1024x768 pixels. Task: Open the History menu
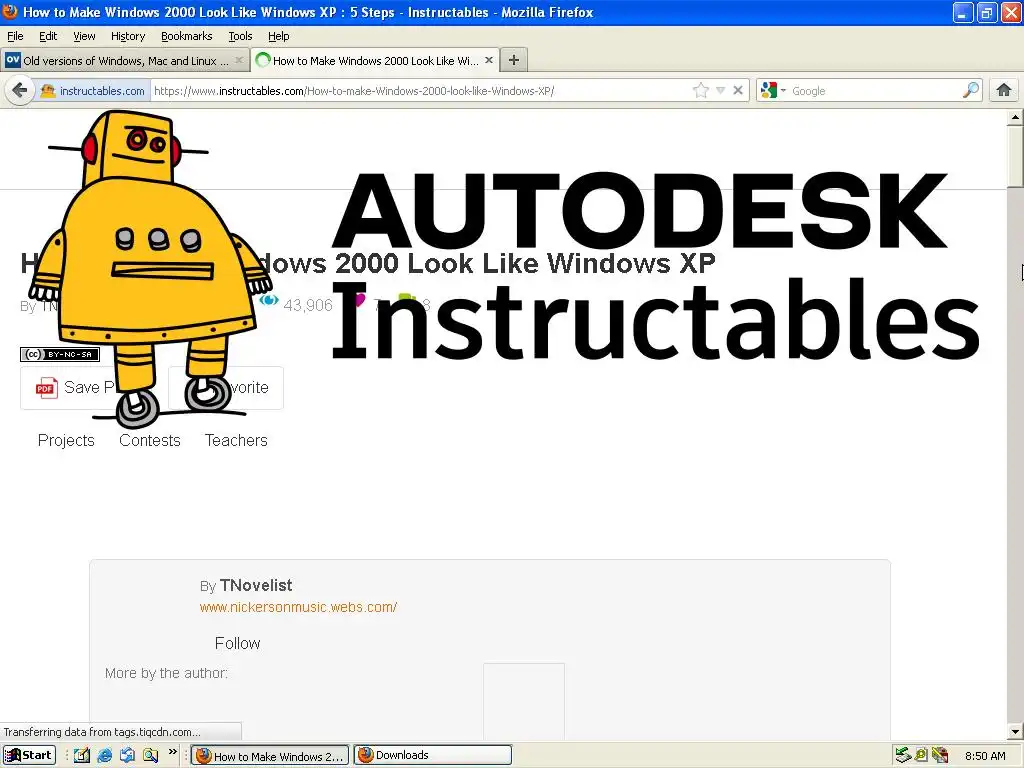128,36
